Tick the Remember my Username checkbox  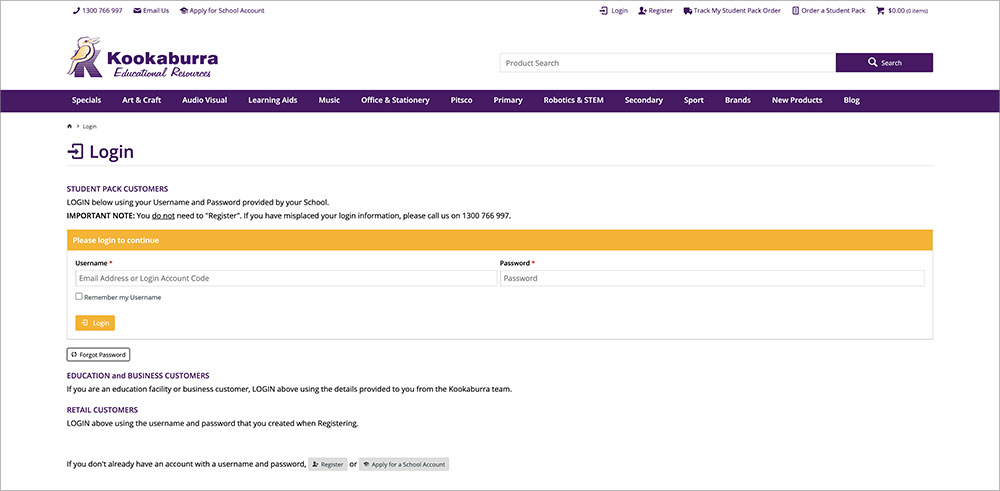click(x=79, y=297)
